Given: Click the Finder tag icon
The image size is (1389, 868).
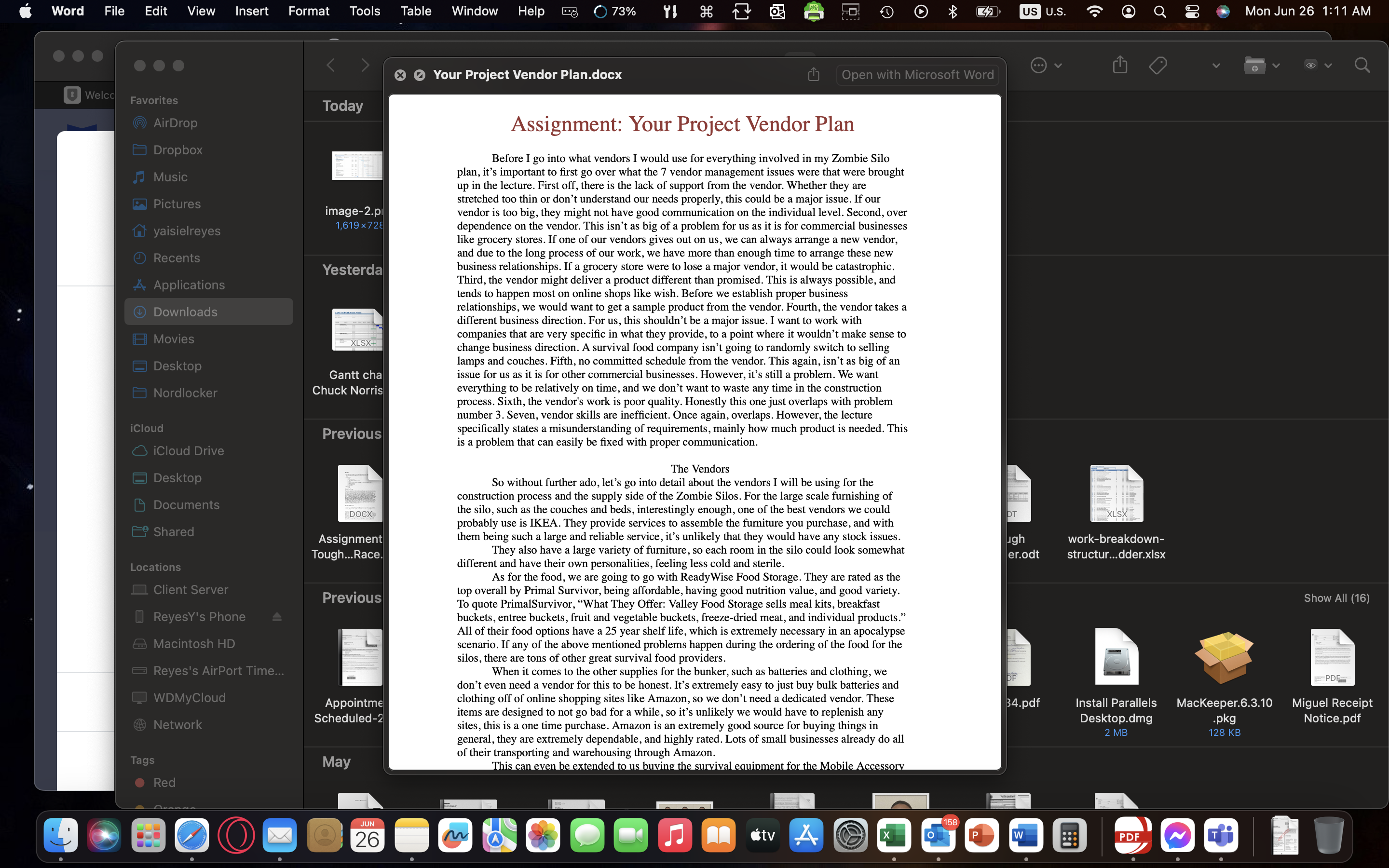Looking at the screenshot, I should pos(1158,65).
